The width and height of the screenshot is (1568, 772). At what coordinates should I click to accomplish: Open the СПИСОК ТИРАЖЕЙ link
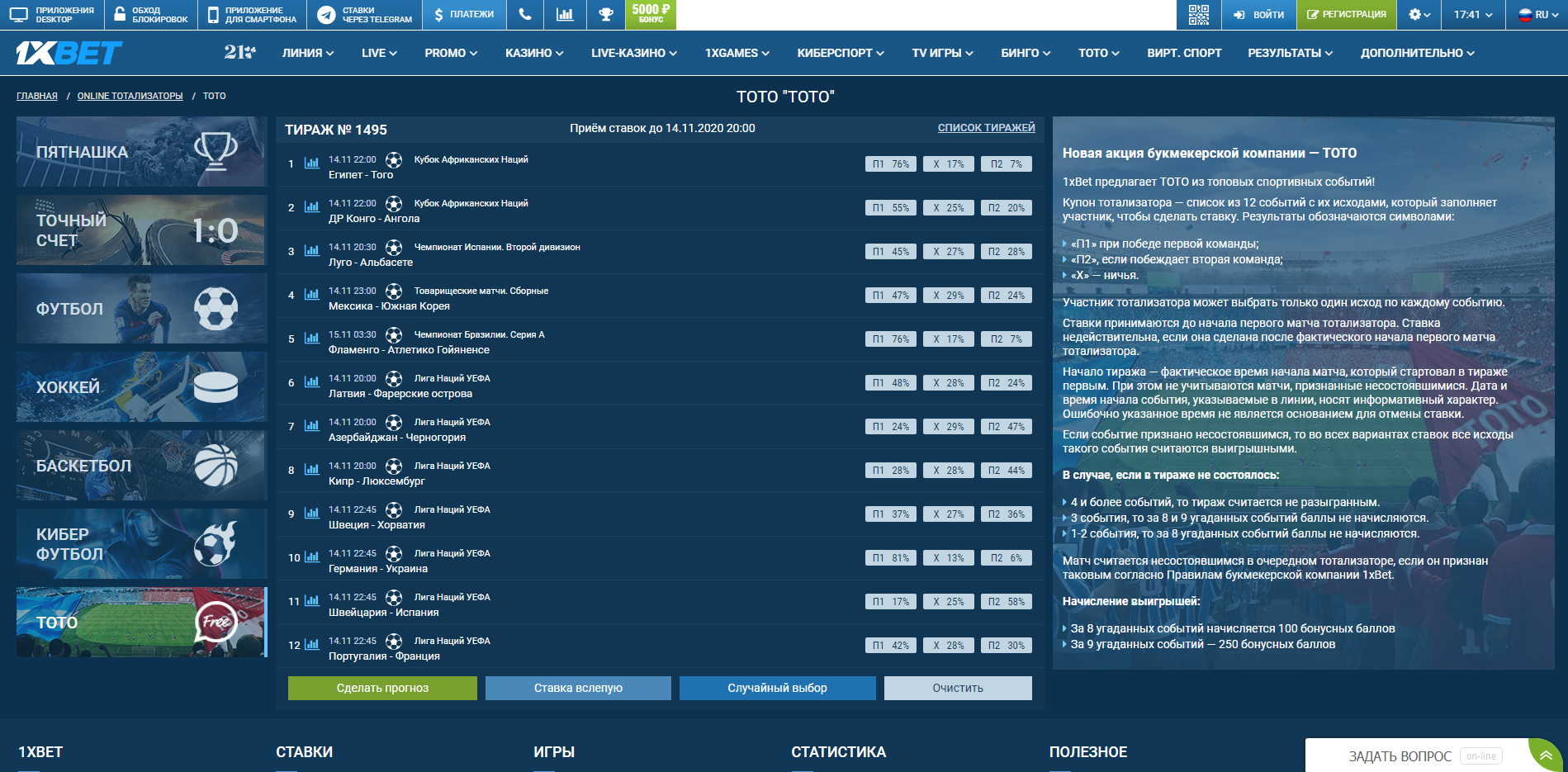coord(986,128)
